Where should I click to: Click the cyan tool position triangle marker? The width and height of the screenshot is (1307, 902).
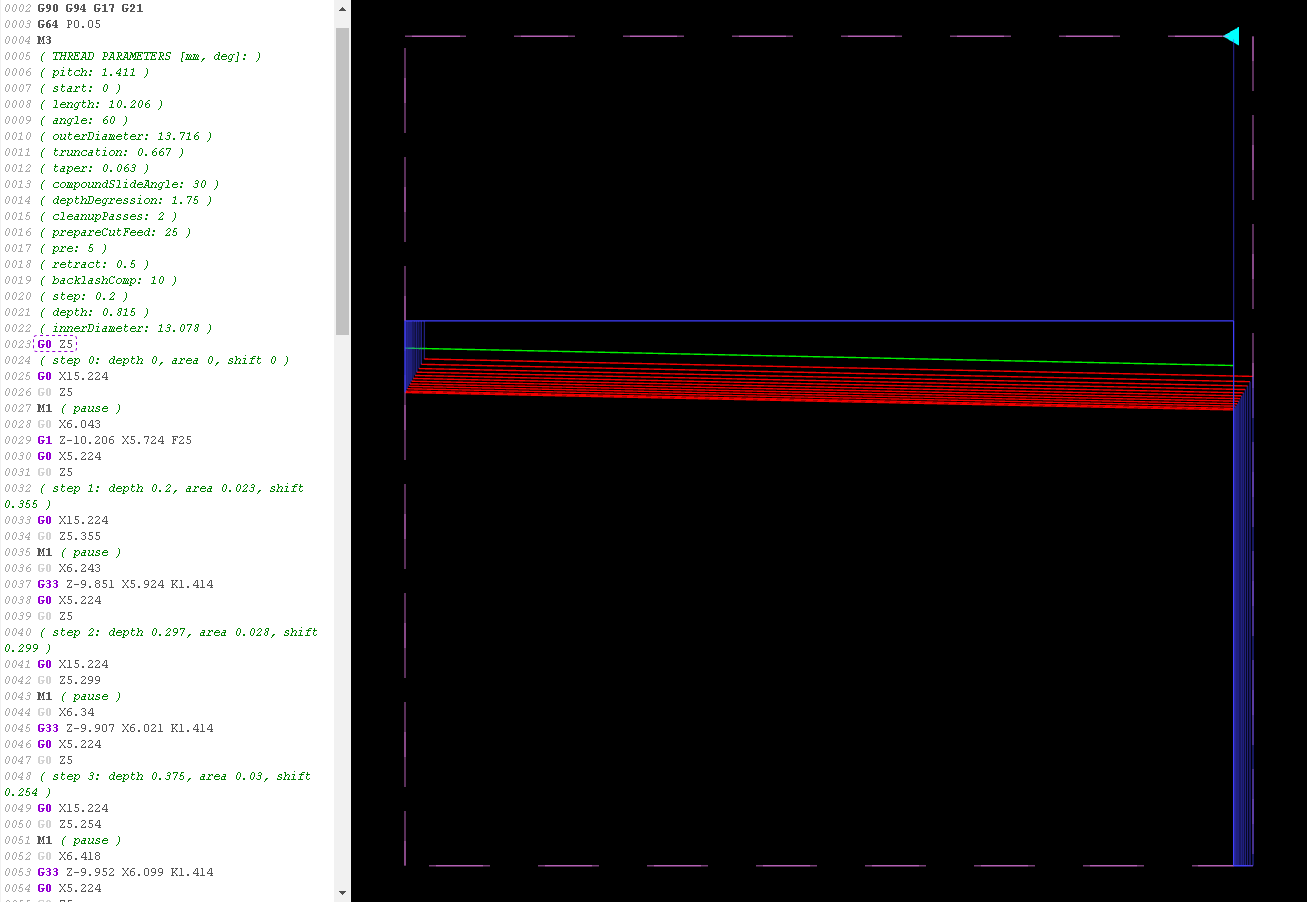(1232, 37)
